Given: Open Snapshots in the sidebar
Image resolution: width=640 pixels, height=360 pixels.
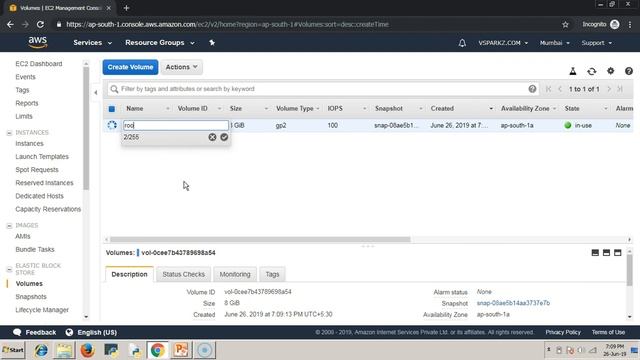Looking at the screenshot, I should [31, 297].
